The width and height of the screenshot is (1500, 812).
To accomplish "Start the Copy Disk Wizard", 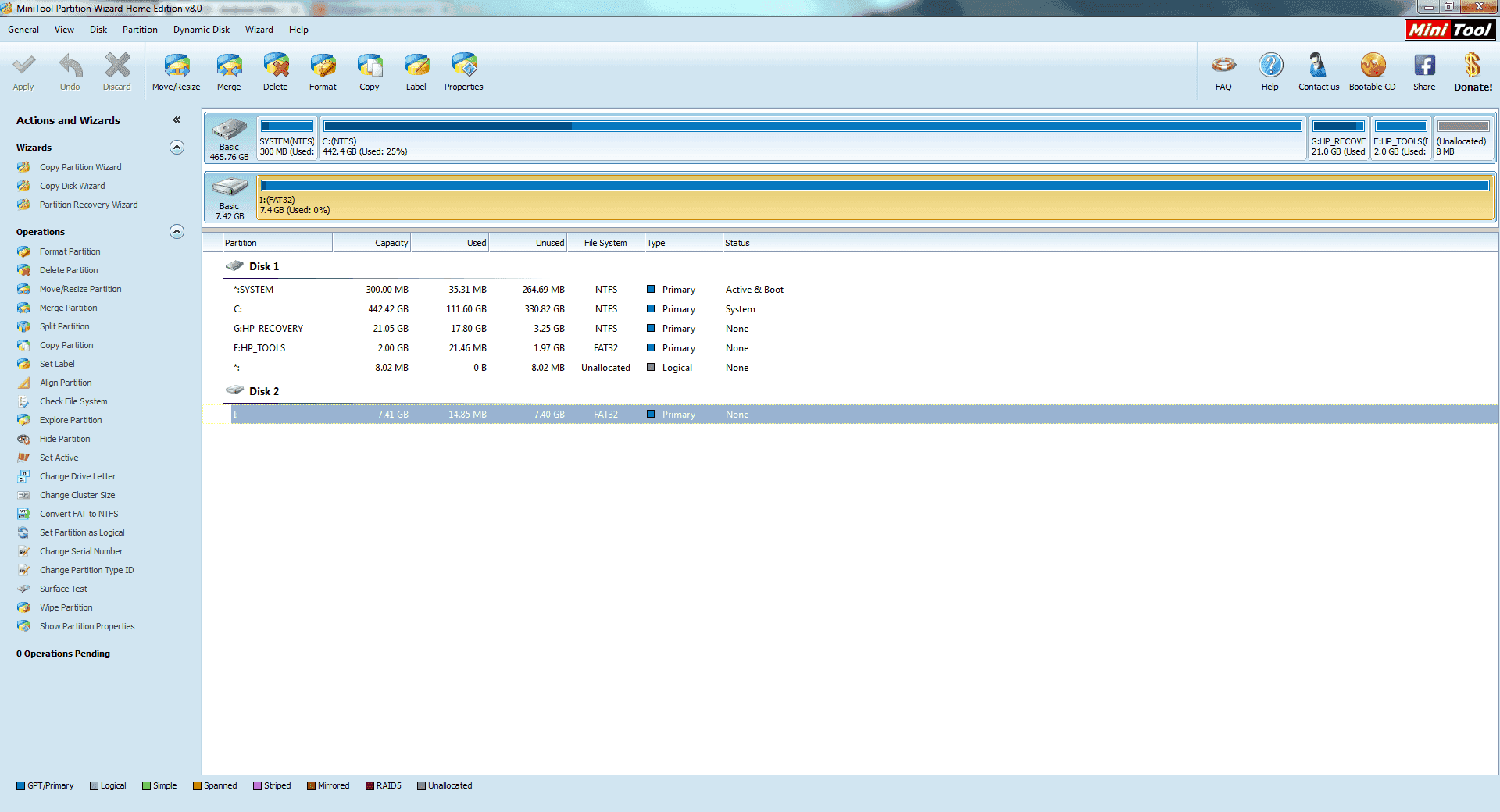I will [x=73, y=186].
